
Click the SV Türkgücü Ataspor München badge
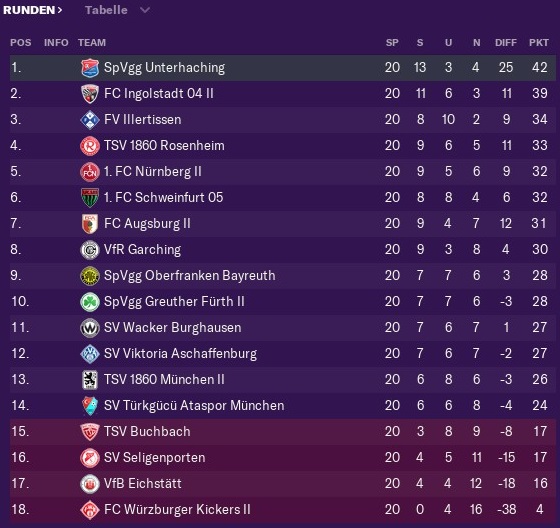click(90, 406)
